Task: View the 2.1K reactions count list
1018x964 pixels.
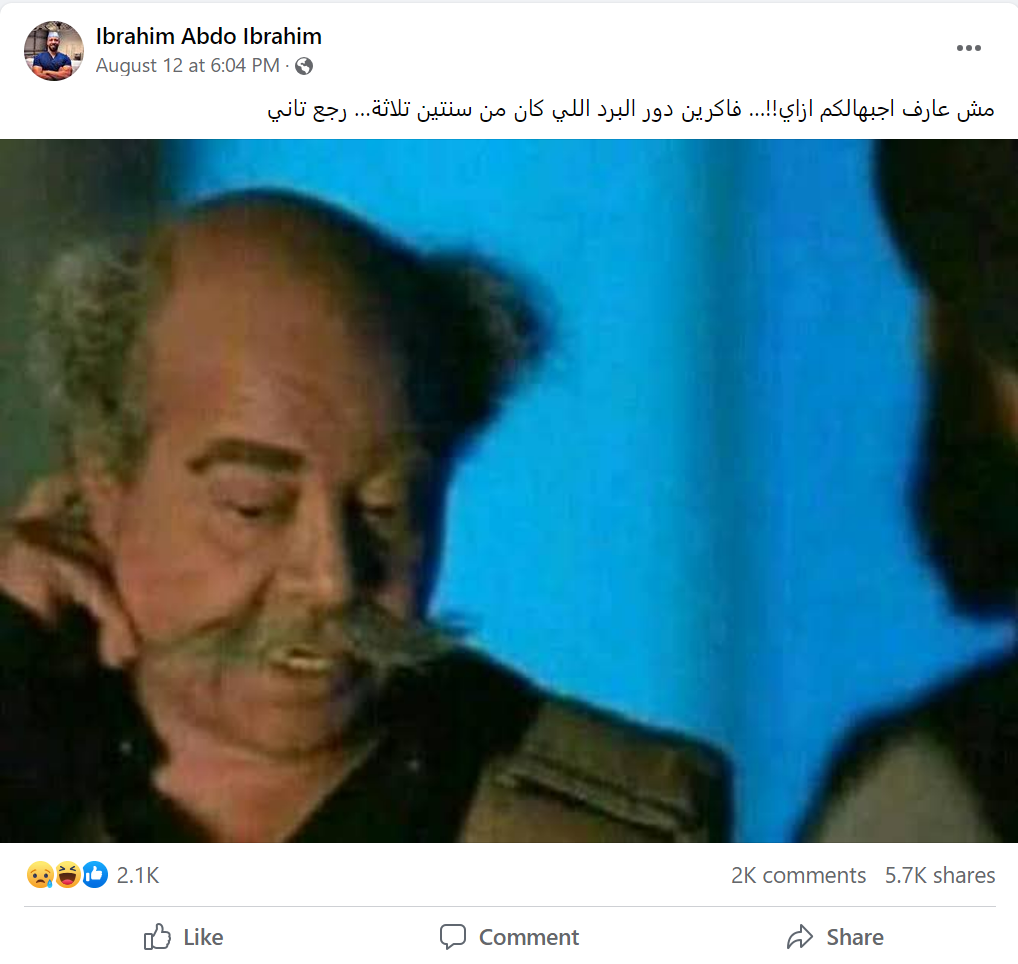Action: pos(138,876)
